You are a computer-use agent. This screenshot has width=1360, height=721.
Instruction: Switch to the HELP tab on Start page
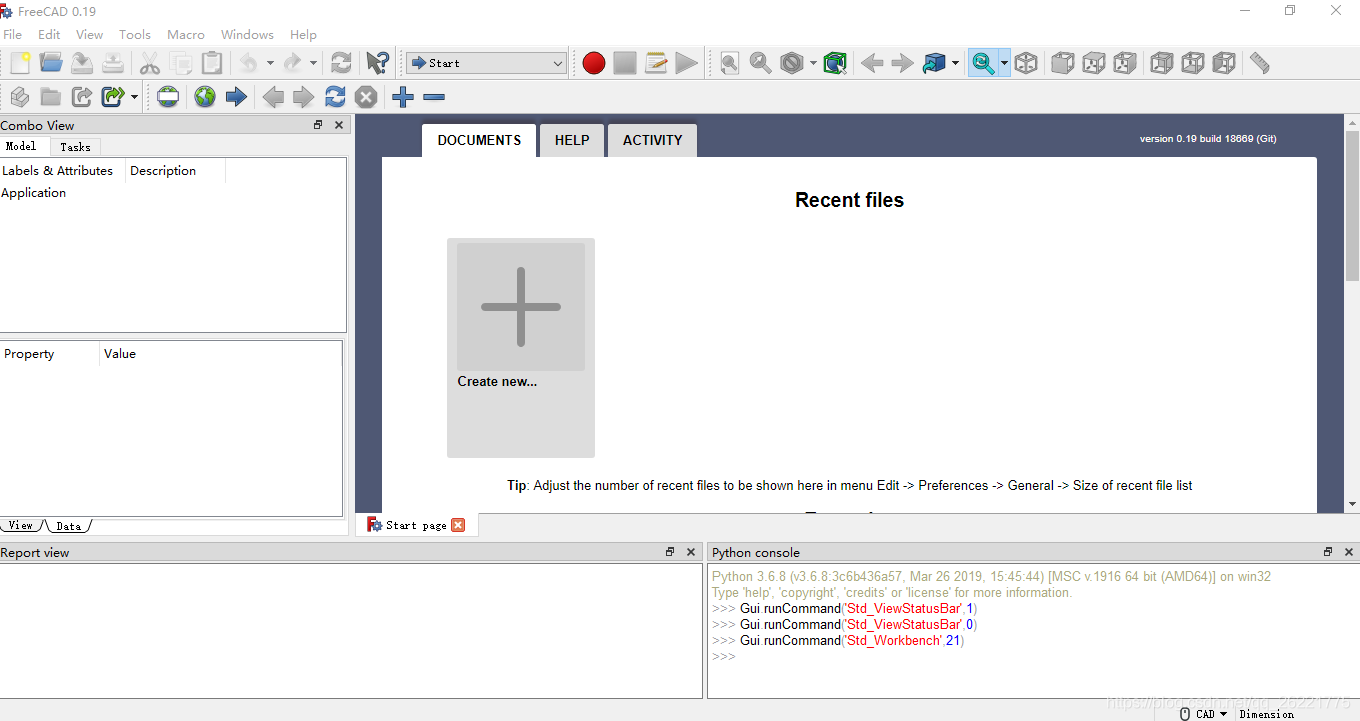[x=572, y=140]
